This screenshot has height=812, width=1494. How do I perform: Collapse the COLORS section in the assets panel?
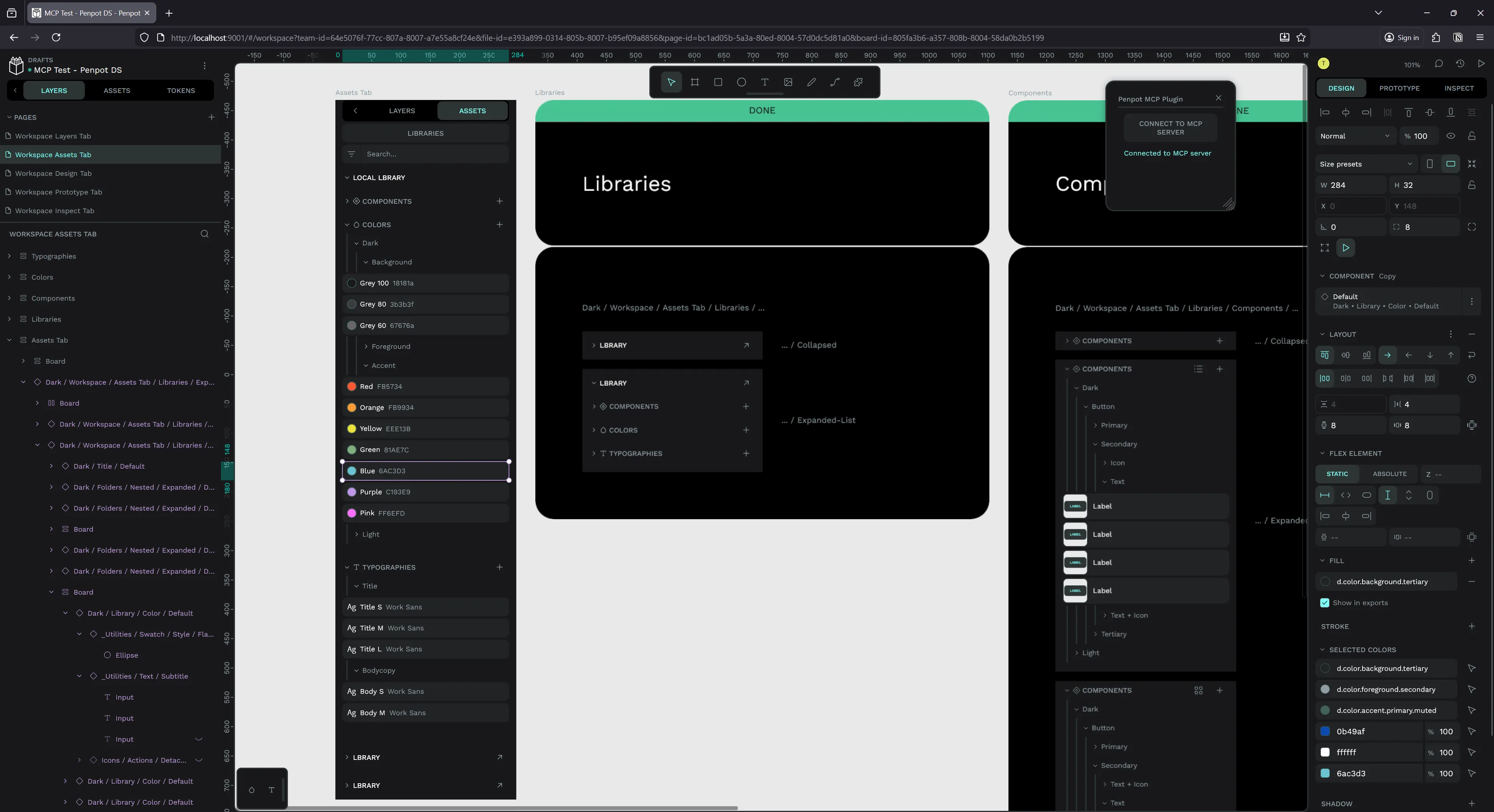click(347, 224)
